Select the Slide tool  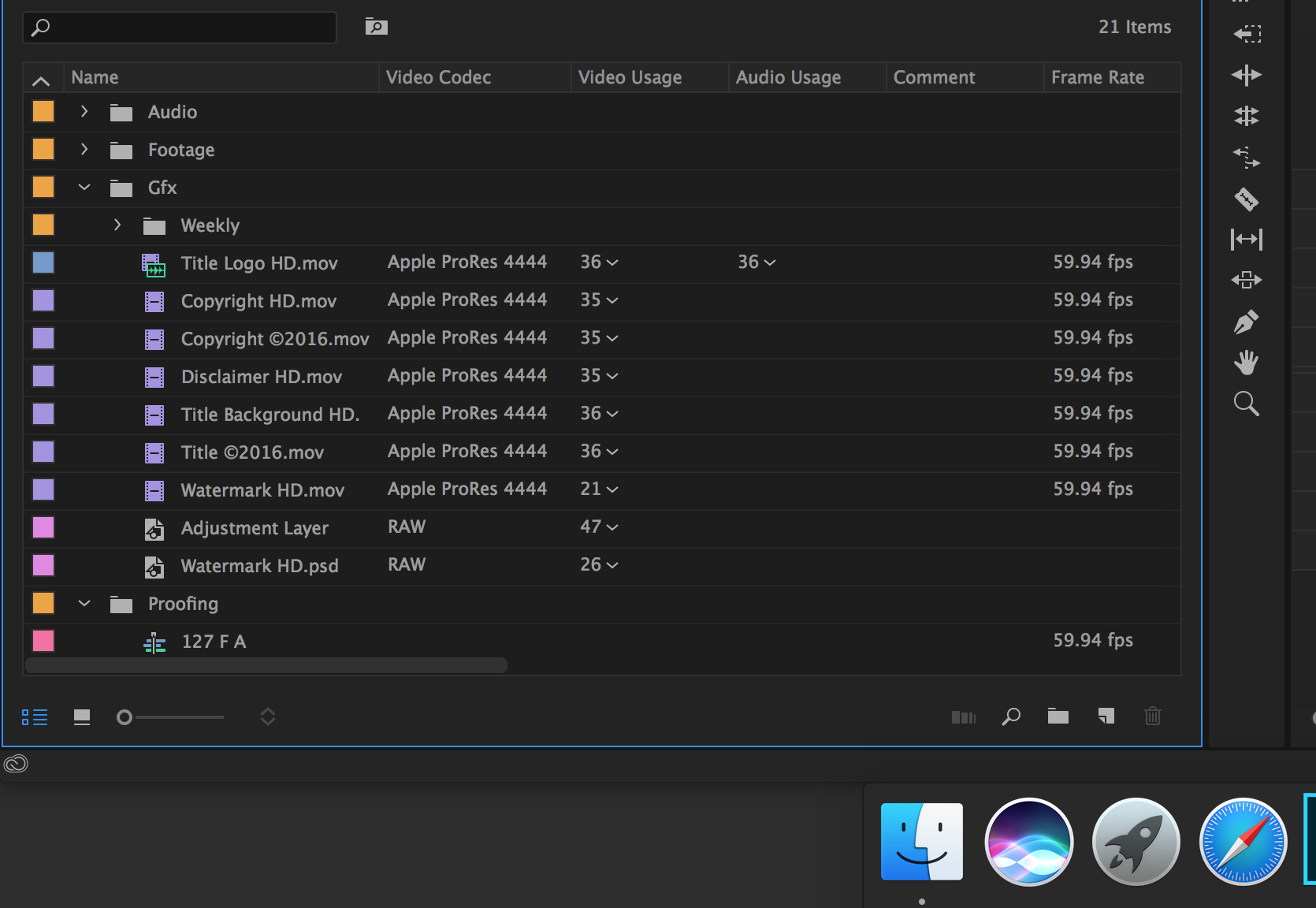coord(1247,280)
